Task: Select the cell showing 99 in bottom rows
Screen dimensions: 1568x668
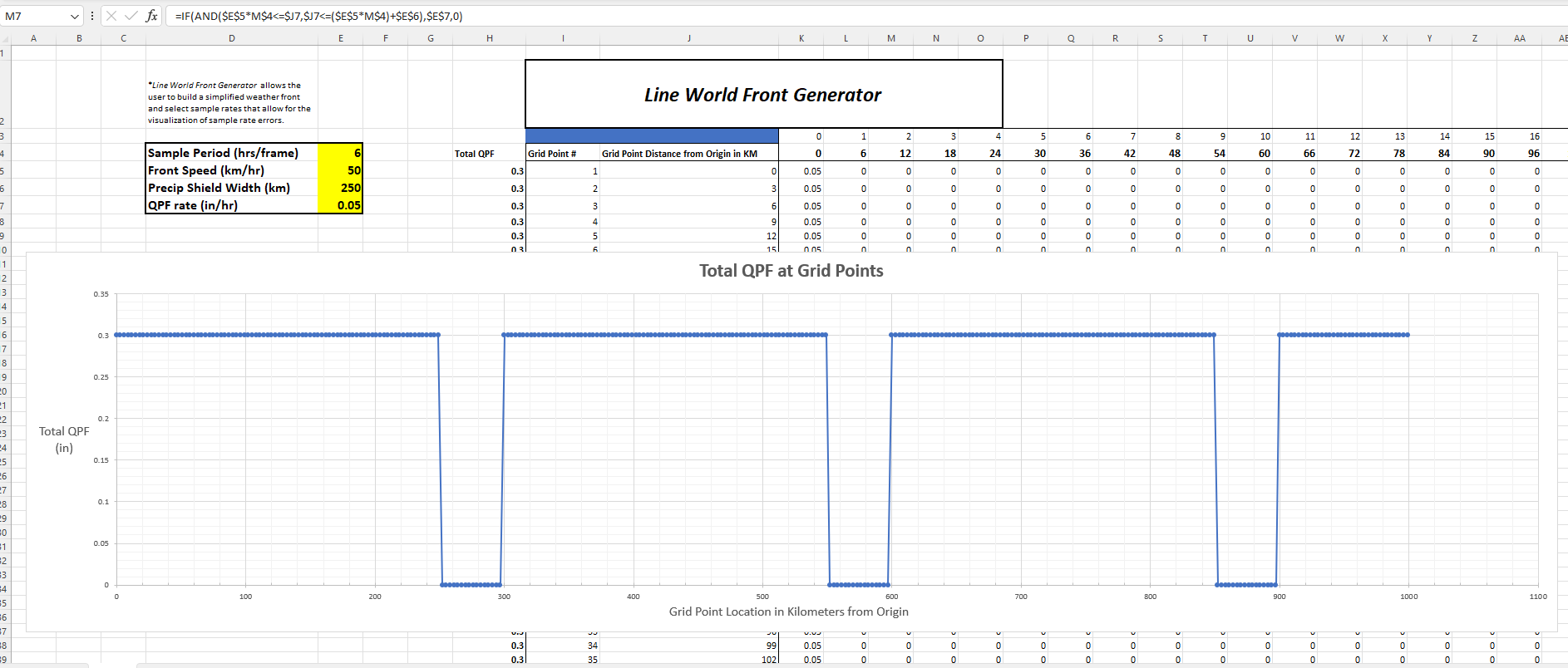Action: [689, 646]
